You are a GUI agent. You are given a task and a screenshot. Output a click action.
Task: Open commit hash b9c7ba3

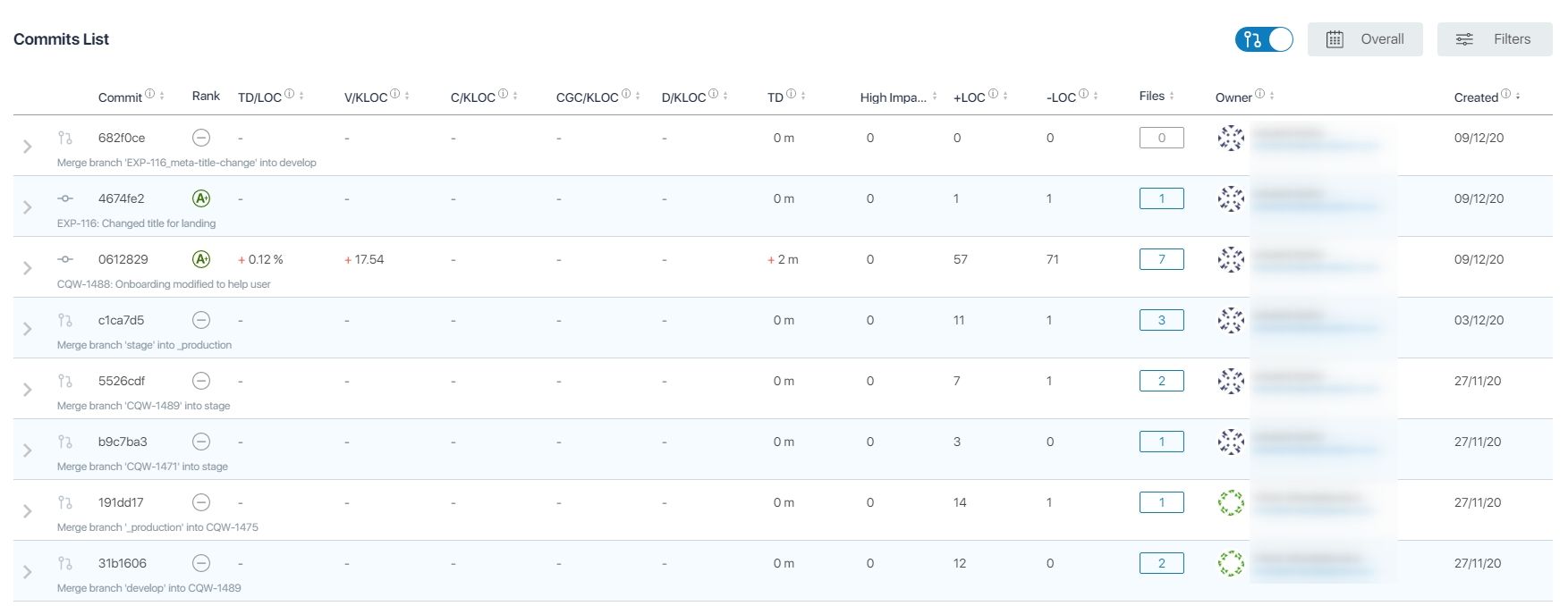point(123,442)
